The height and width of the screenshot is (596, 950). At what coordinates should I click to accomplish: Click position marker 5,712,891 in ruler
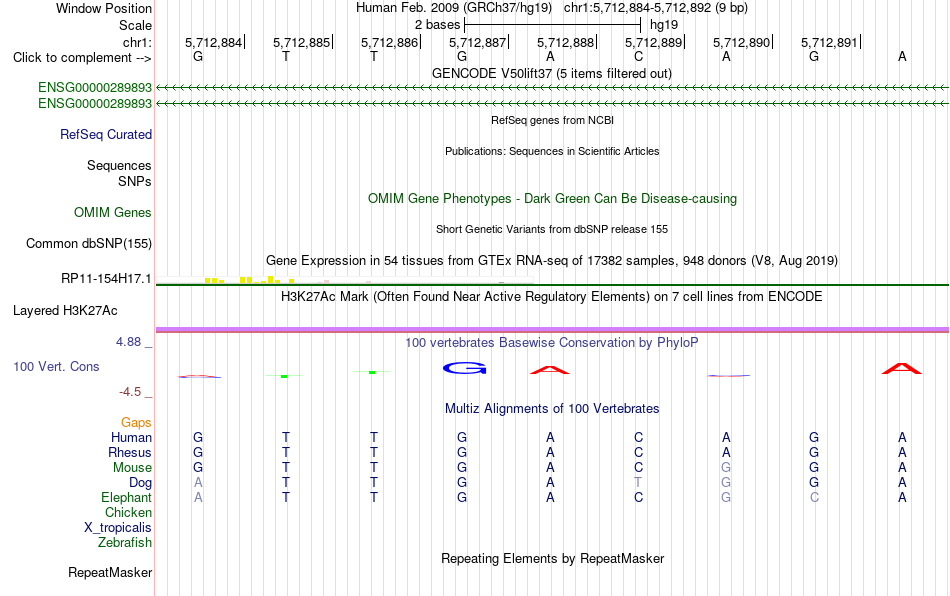(x=829, y=42)
